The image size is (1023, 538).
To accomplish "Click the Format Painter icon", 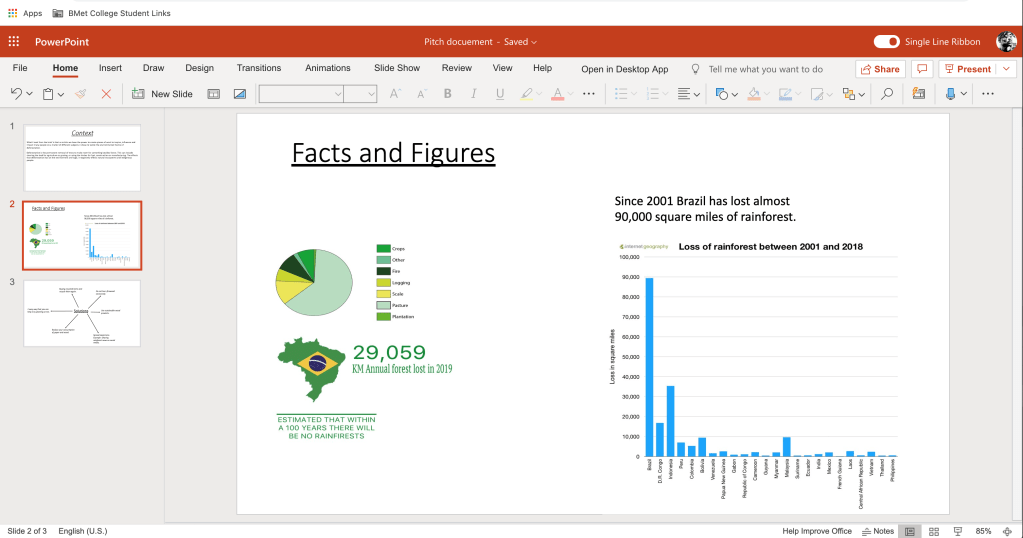I will pyautogui.click(x=80, y=94).
